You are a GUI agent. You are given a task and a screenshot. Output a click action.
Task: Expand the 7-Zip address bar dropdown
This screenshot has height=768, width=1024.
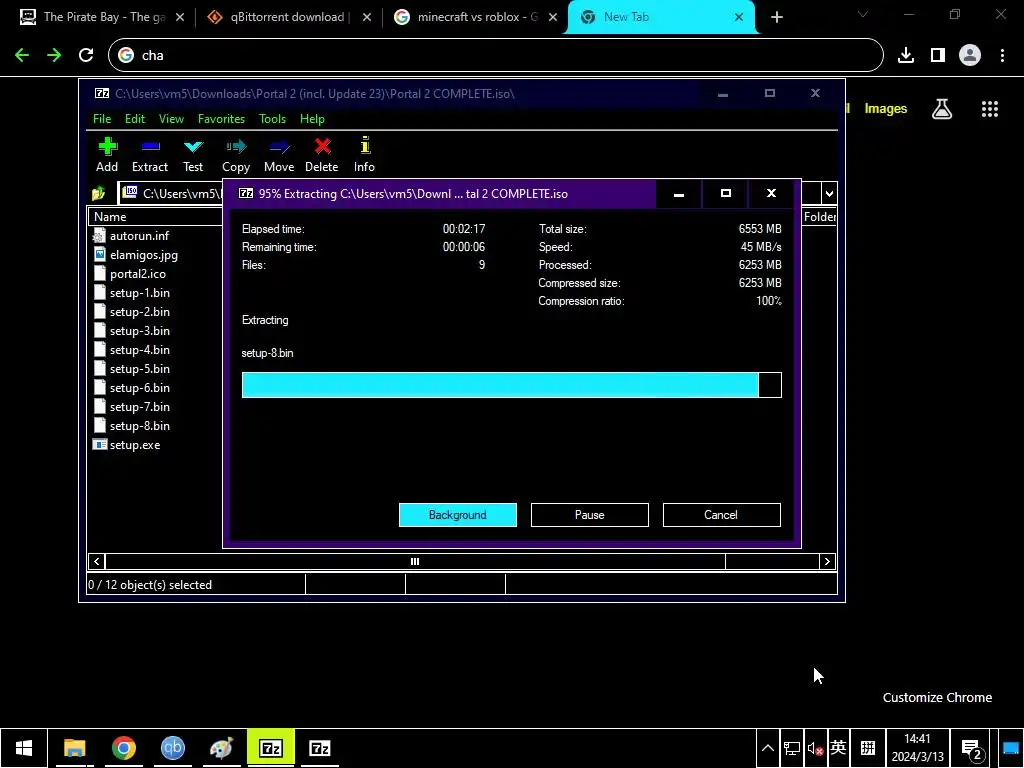tap(829, 193)
